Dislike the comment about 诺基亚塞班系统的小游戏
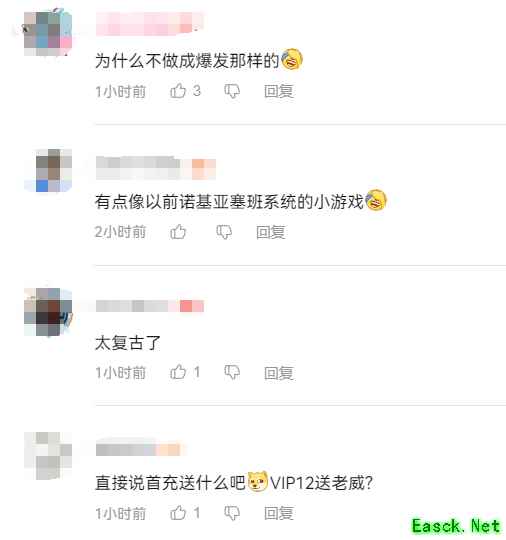The height and width of the screenshot is (540, 506). [x=224, y=232]
